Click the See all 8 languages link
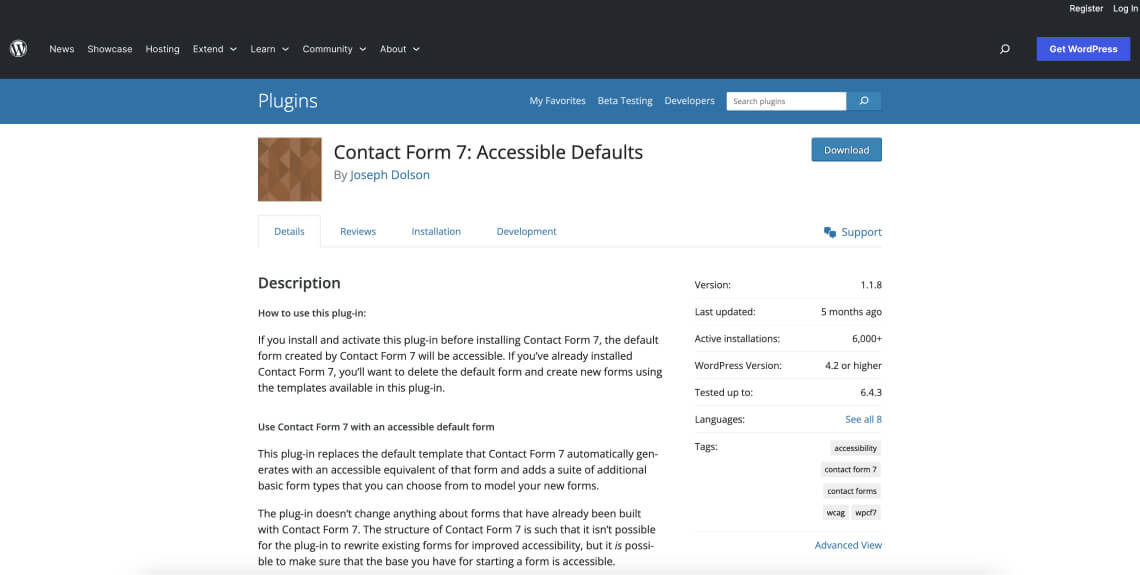 tap(863, 419)
